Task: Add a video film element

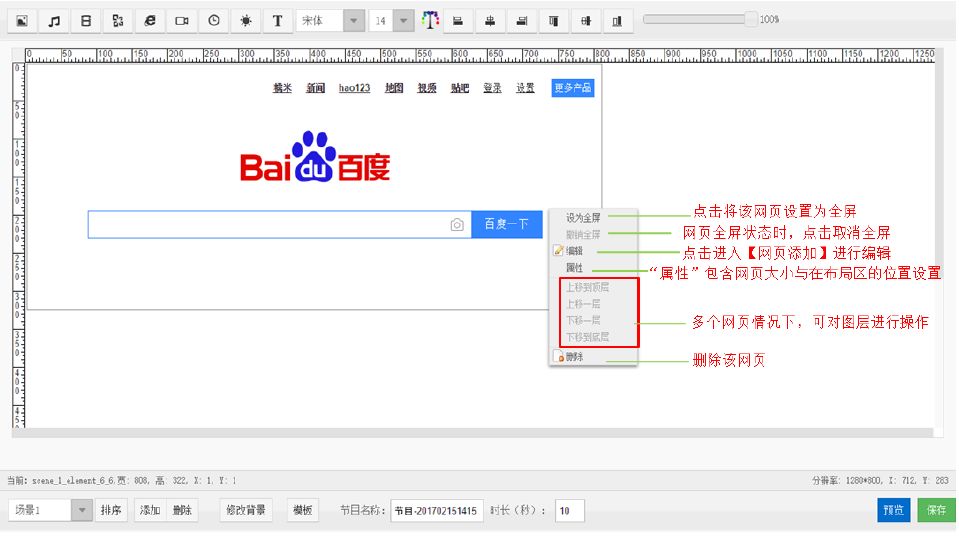Action: [86, 21]
